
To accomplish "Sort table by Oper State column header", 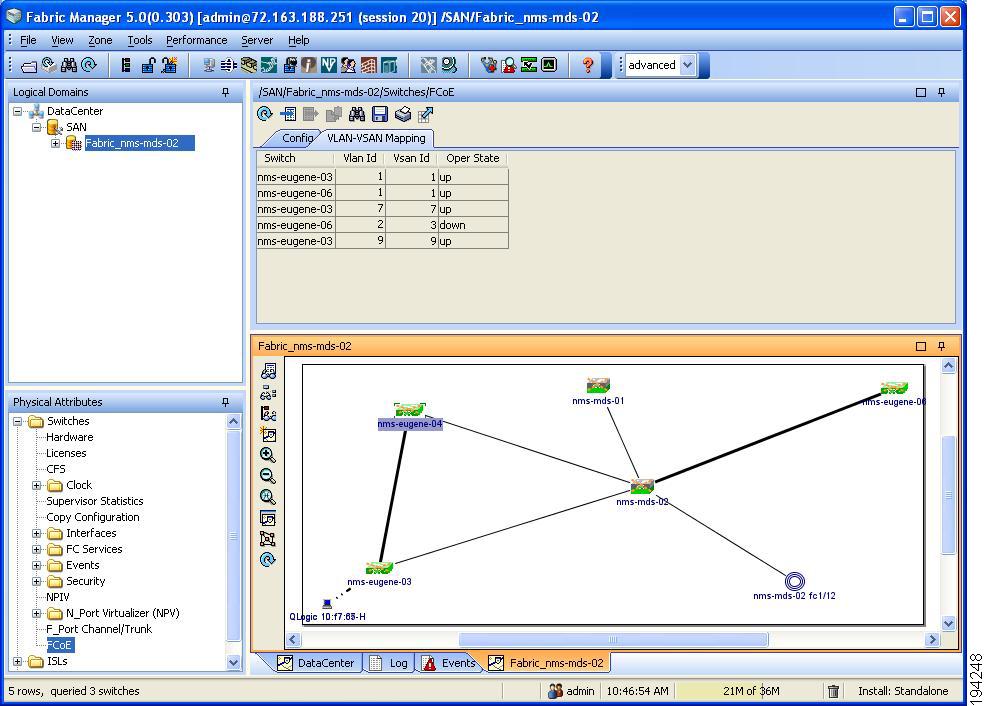I will 473,158.
